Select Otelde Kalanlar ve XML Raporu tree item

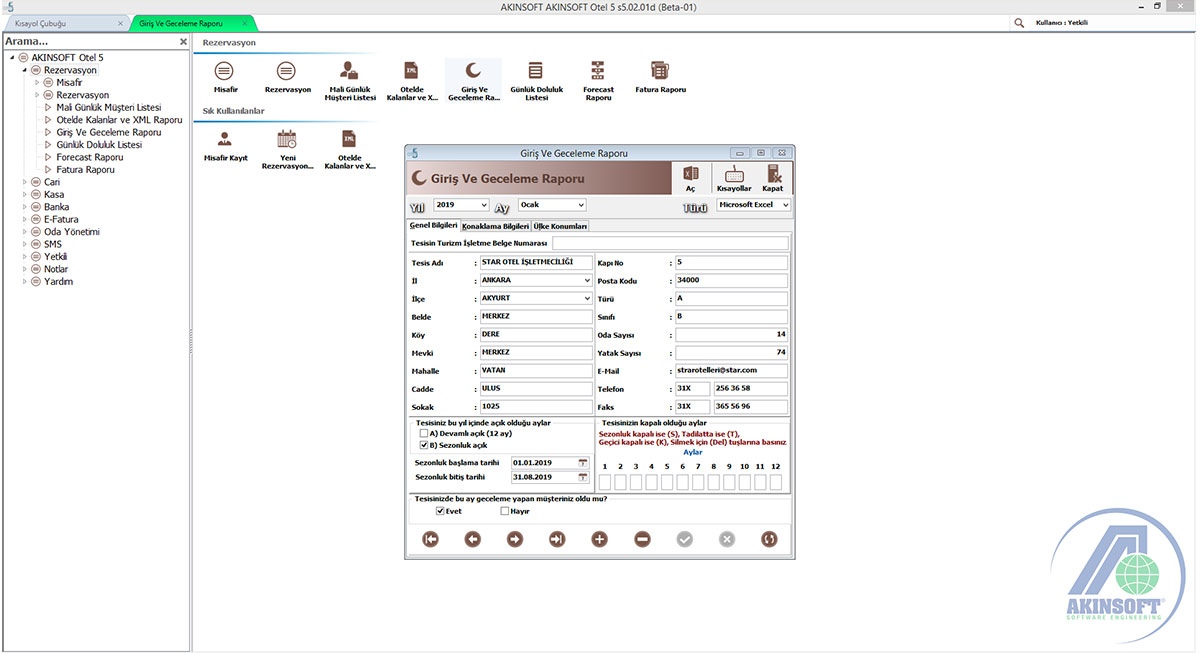(119, 120)
